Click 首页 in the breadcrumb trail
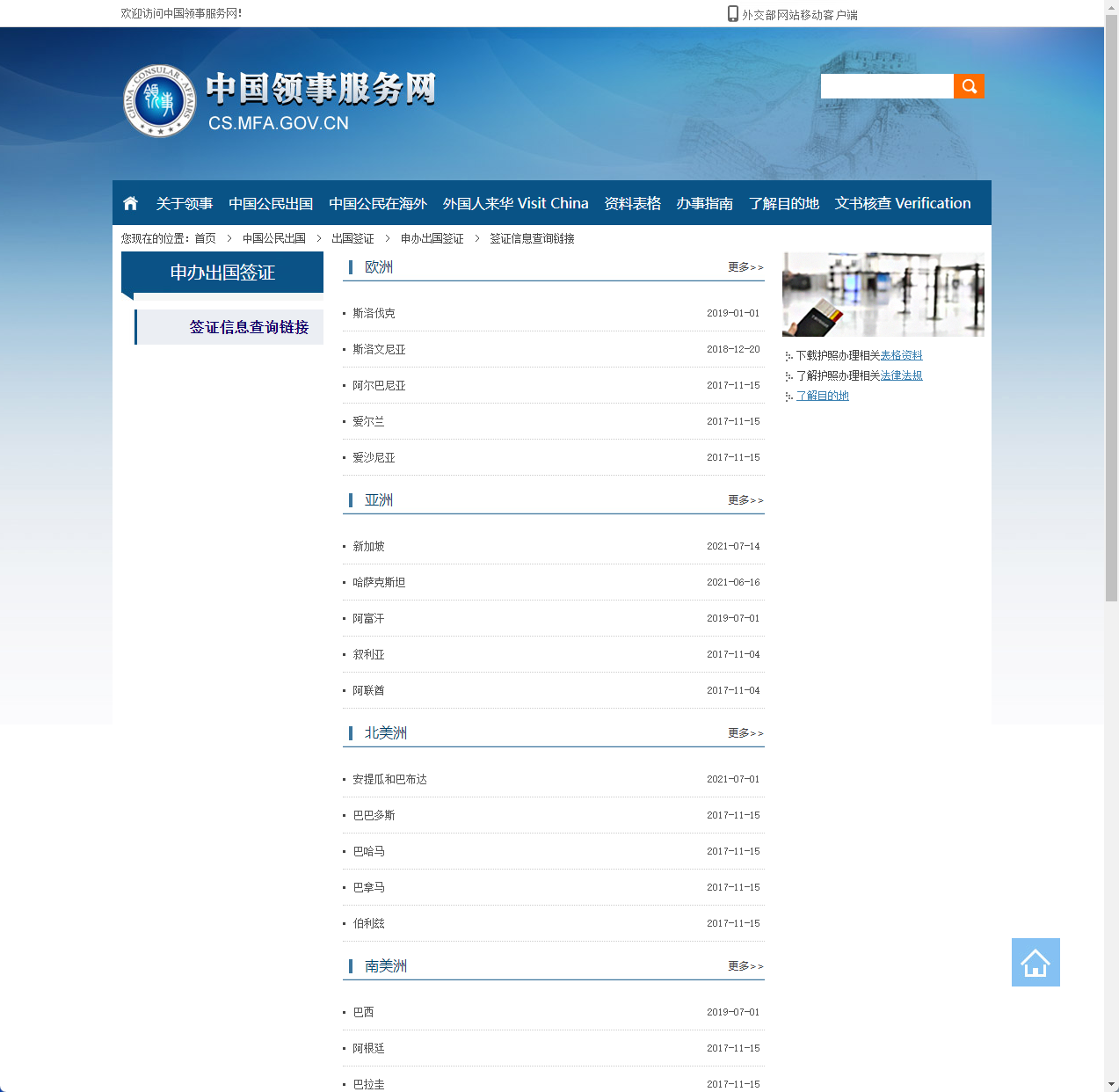 click(205, 238)
